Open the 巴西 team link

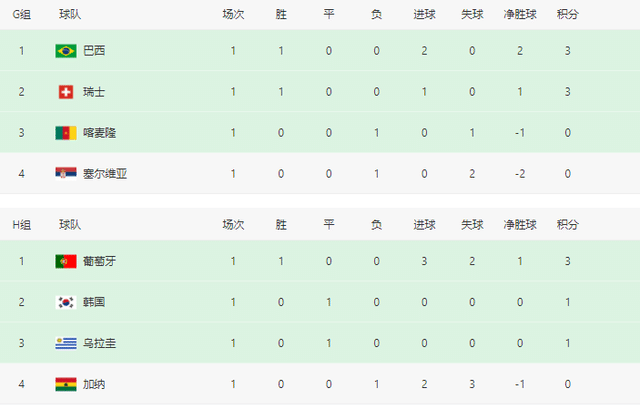point(94,50)
